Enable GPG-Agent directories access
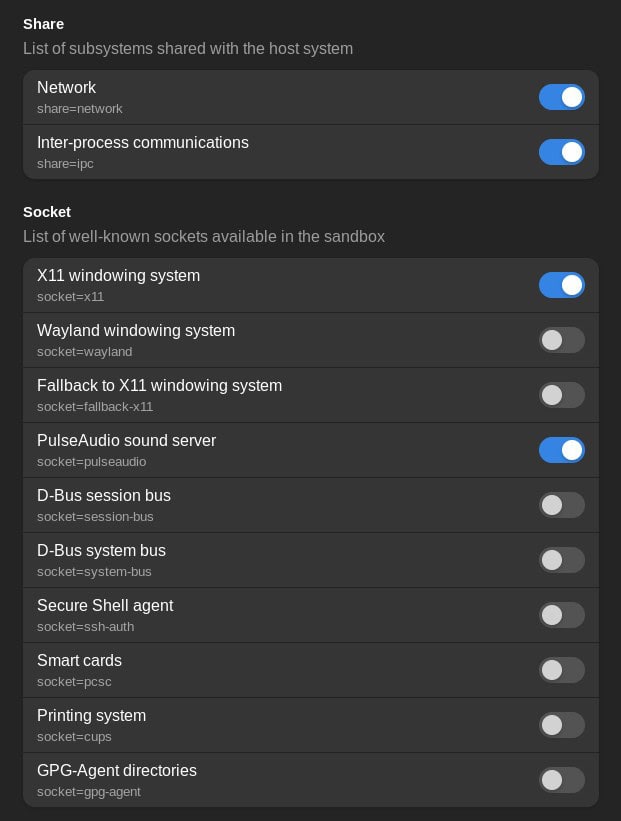 coord(561,780)
